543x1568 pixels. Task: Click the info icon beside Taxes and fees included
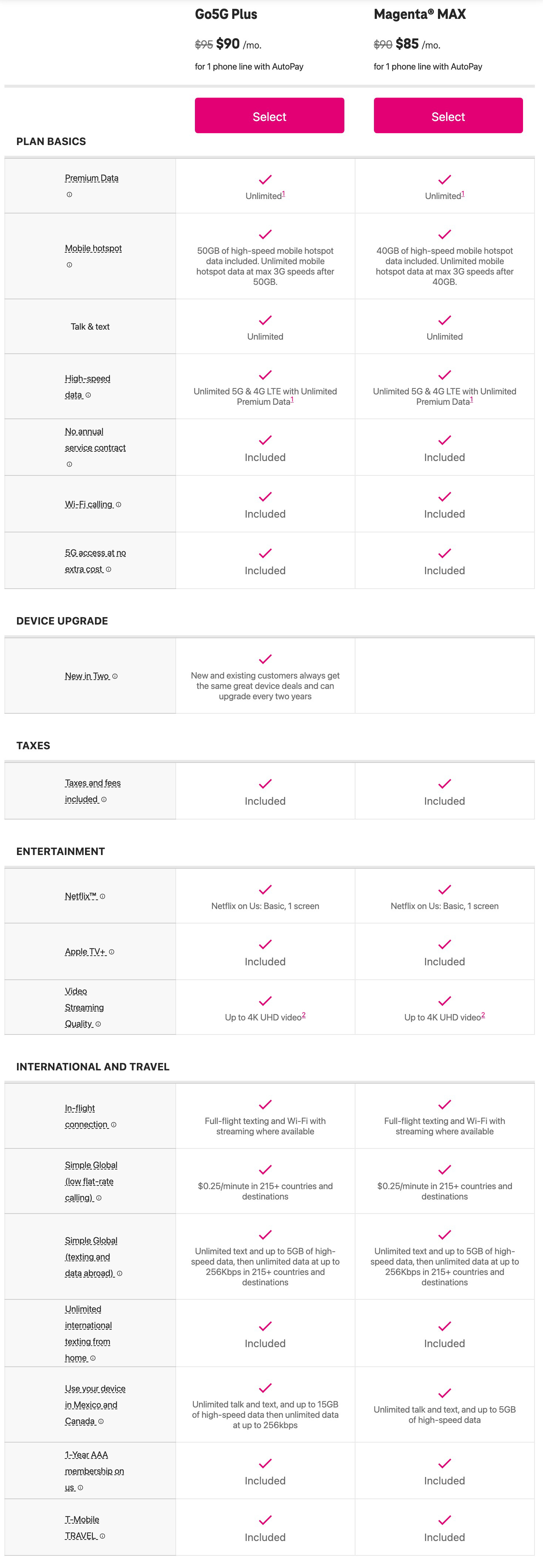coord(104,800)
